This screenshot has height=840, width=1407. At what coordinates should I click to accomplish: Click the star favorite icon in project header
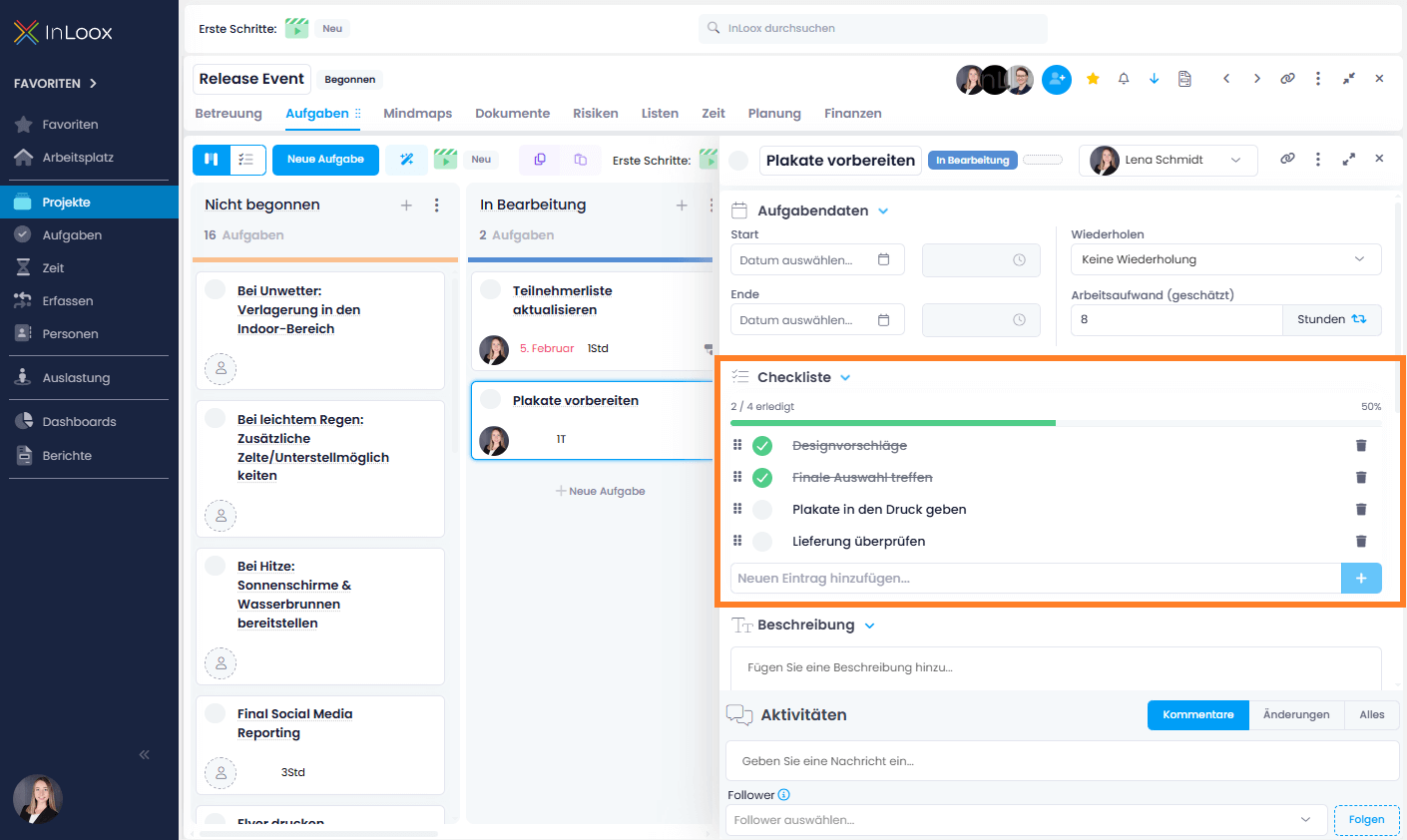[1093, 79]
